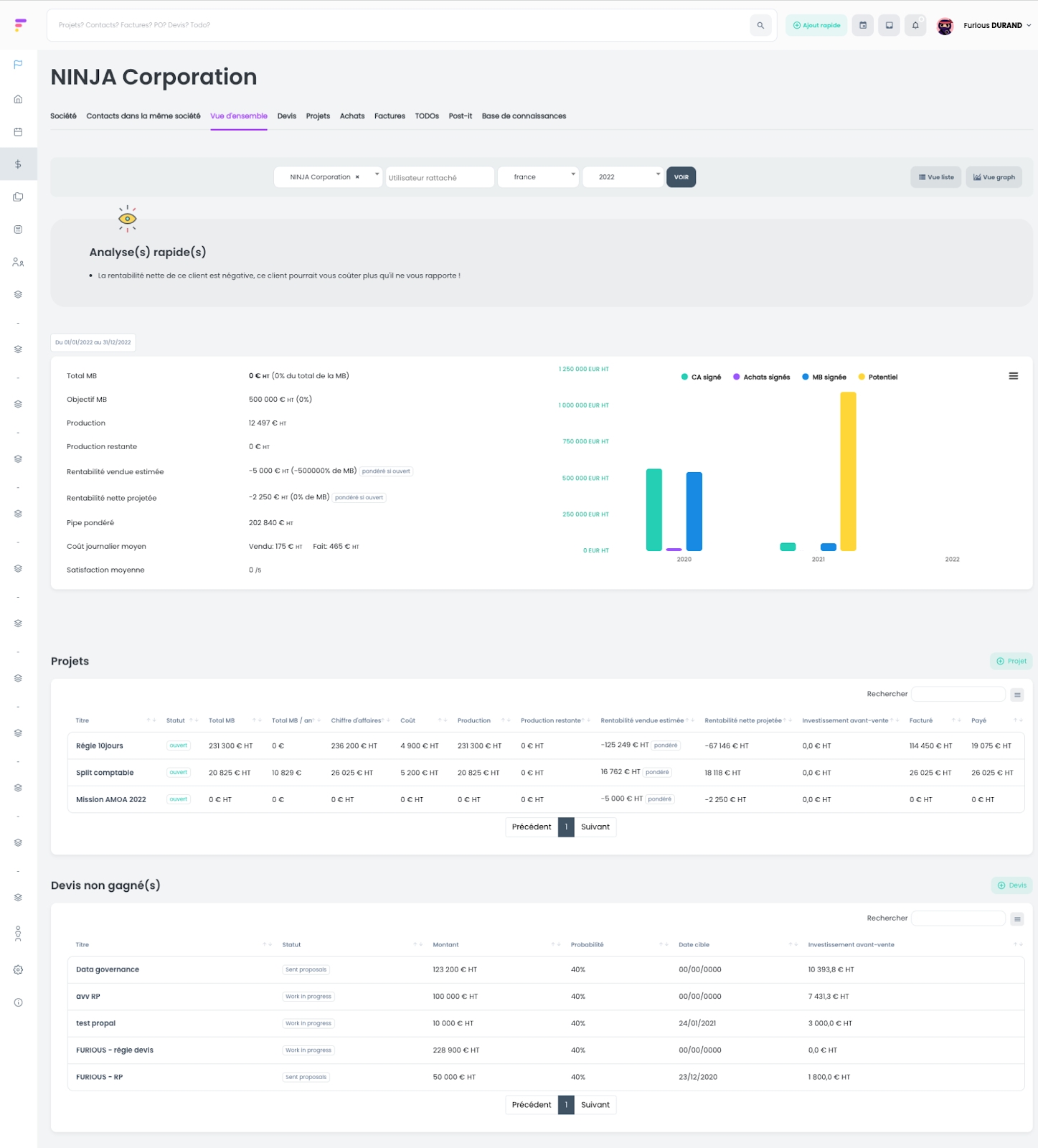Open settings gear in the sidebar
The width and height of the screenshot is (1038, 1148).
(18, 970)
